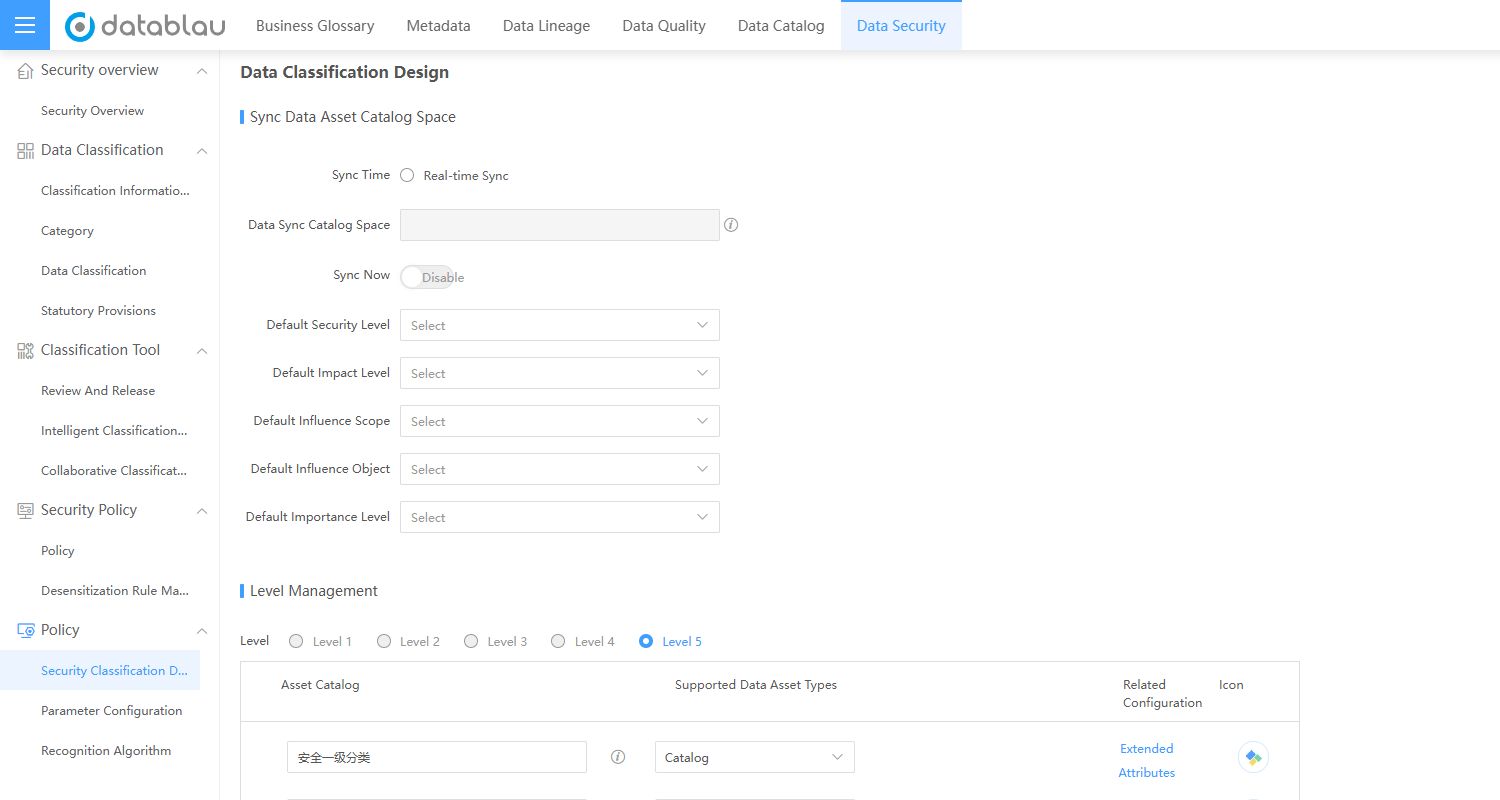This screenshot has width=1500, height=800.
Task: Select the Level 5 radio option
Action: tap(646, 641)
